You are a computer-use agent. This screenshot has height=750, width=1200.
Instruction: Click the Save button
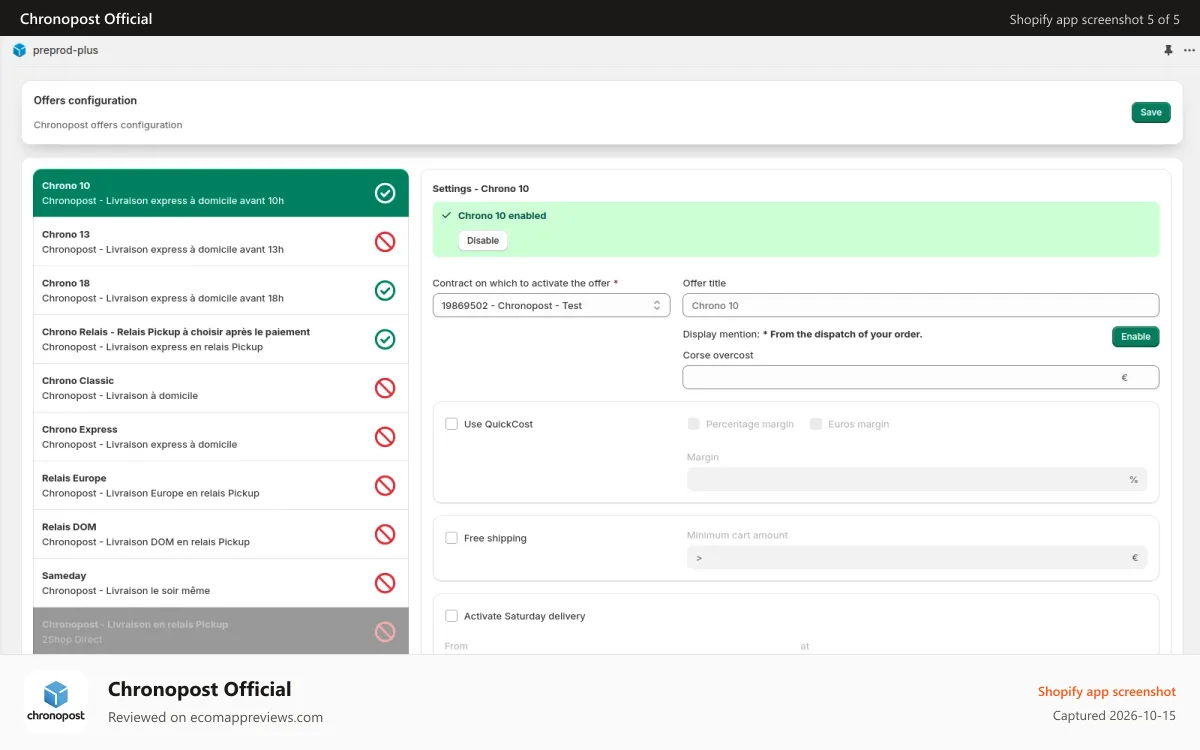coord(1151,112)
